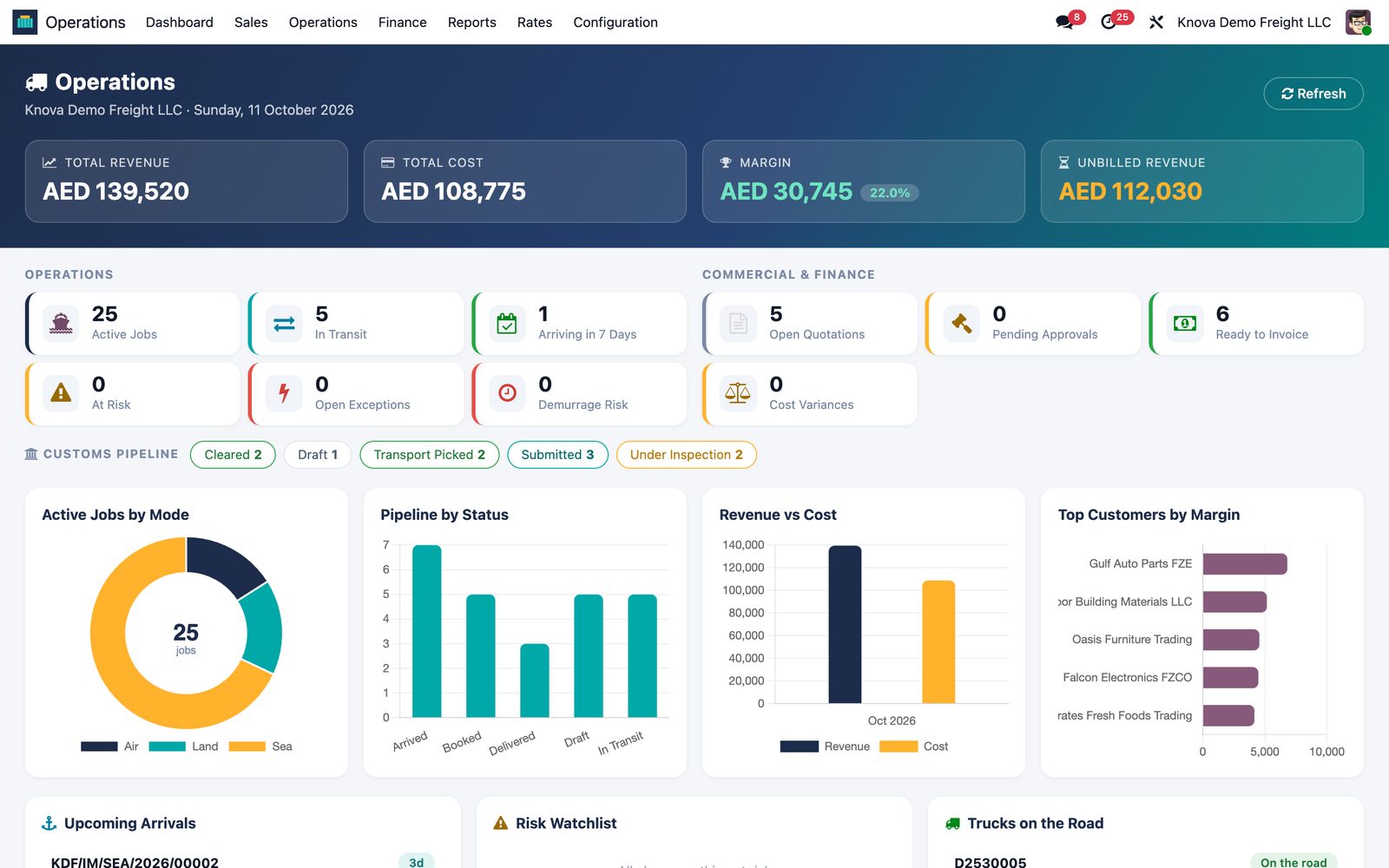Toggle the Revenue legend swatch
The height and width of the screenshot is (868, 1389).
pyautogui.click(x=800, y=746)
